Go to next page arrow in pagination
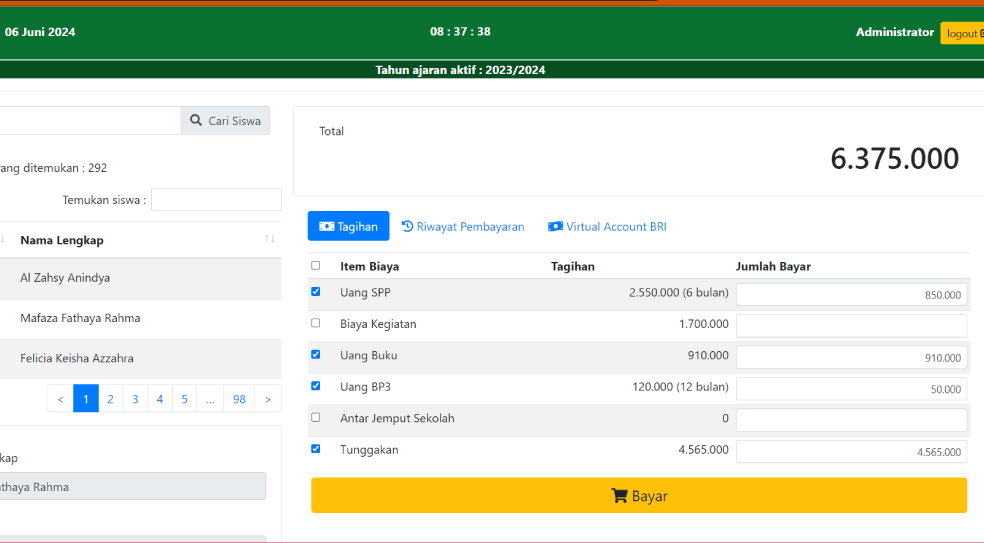Screen dimensions: 984x543 pyautogui.click(x=267, y=399)
